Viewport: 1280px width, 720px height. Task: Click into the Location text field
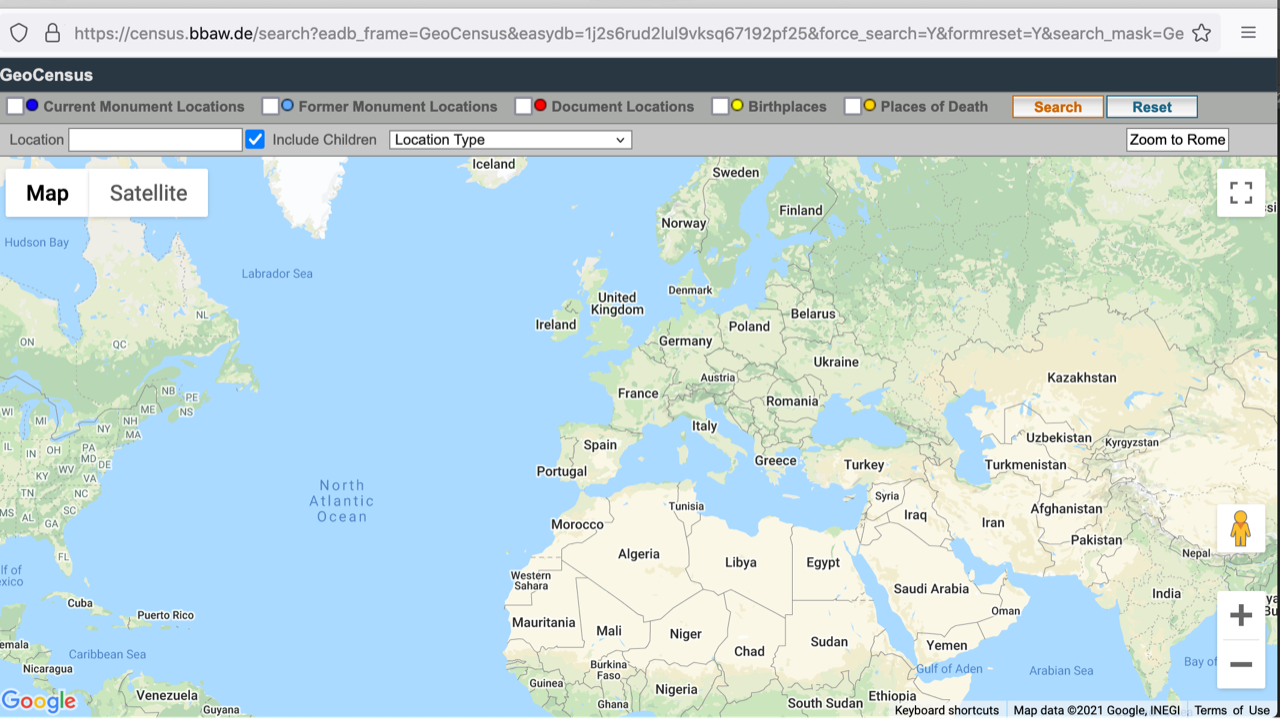(x=155, y=140)
